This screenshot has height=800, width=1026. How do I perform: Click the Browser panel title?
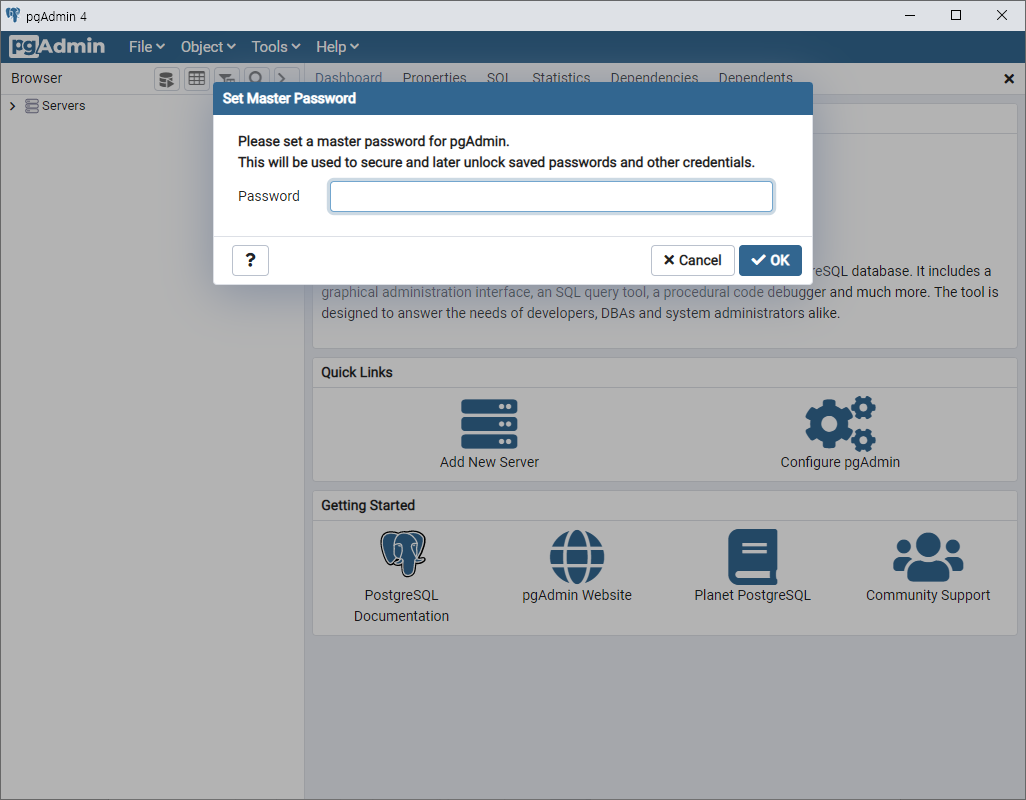pos(37,78)
